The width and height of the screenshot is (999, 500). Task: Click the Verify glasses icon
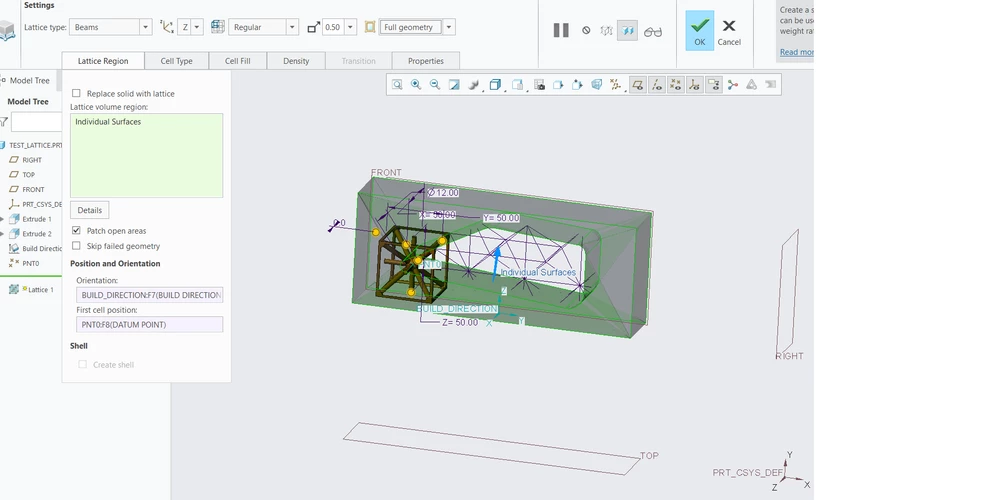(x=653, y=31)
